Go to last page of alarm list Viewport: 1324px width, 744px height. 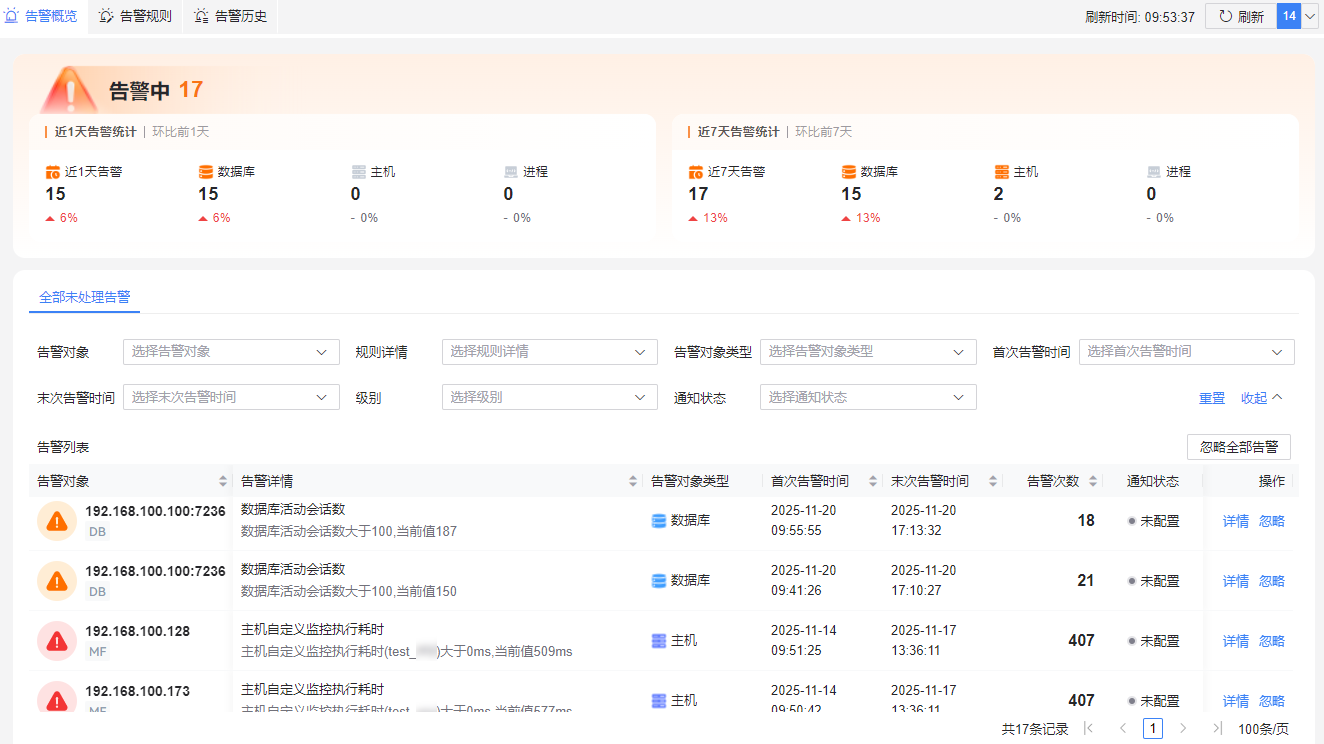1217,729
